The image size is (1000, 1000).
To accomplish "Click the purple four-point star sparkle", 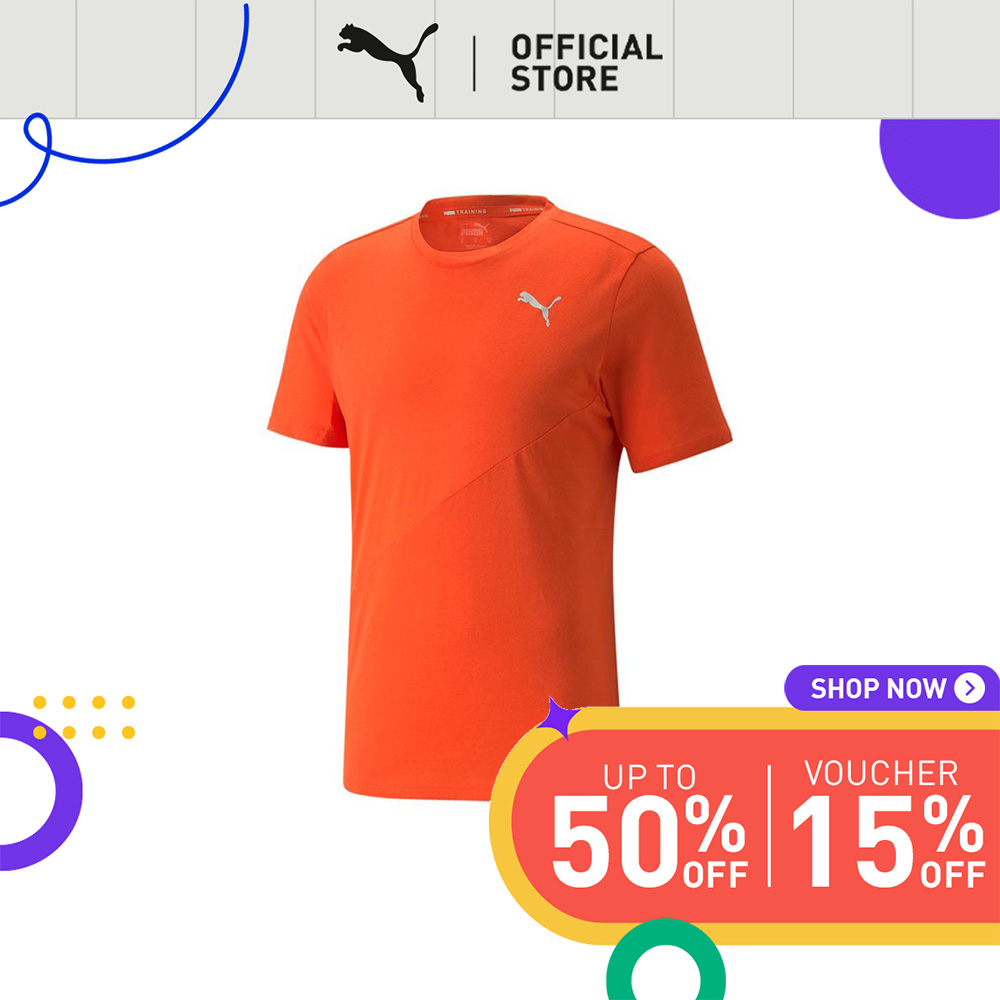I will tap(557, 719).
